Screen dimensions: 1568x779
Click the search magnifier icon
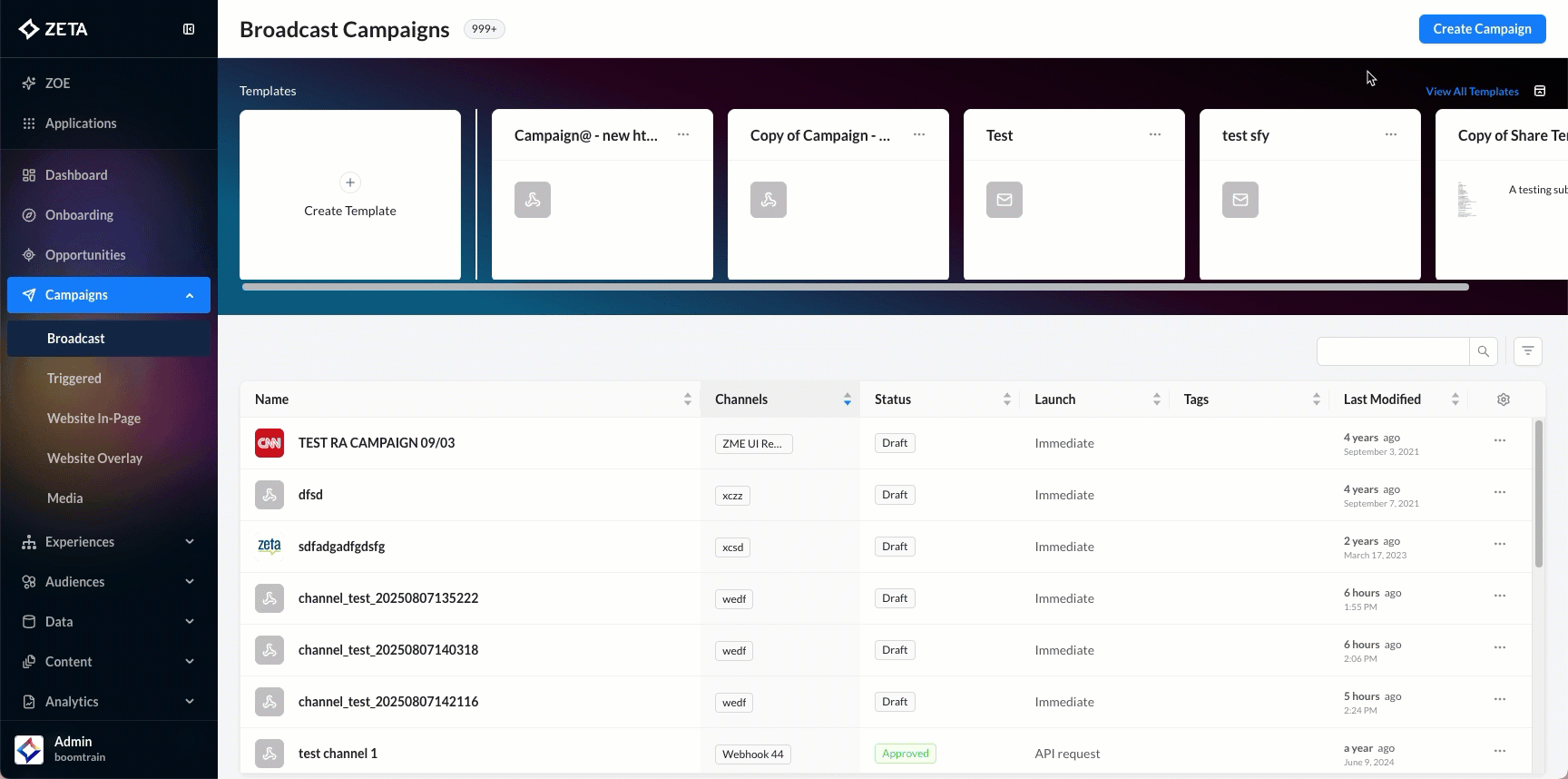pyautogui.click(x=1483, y=351)
